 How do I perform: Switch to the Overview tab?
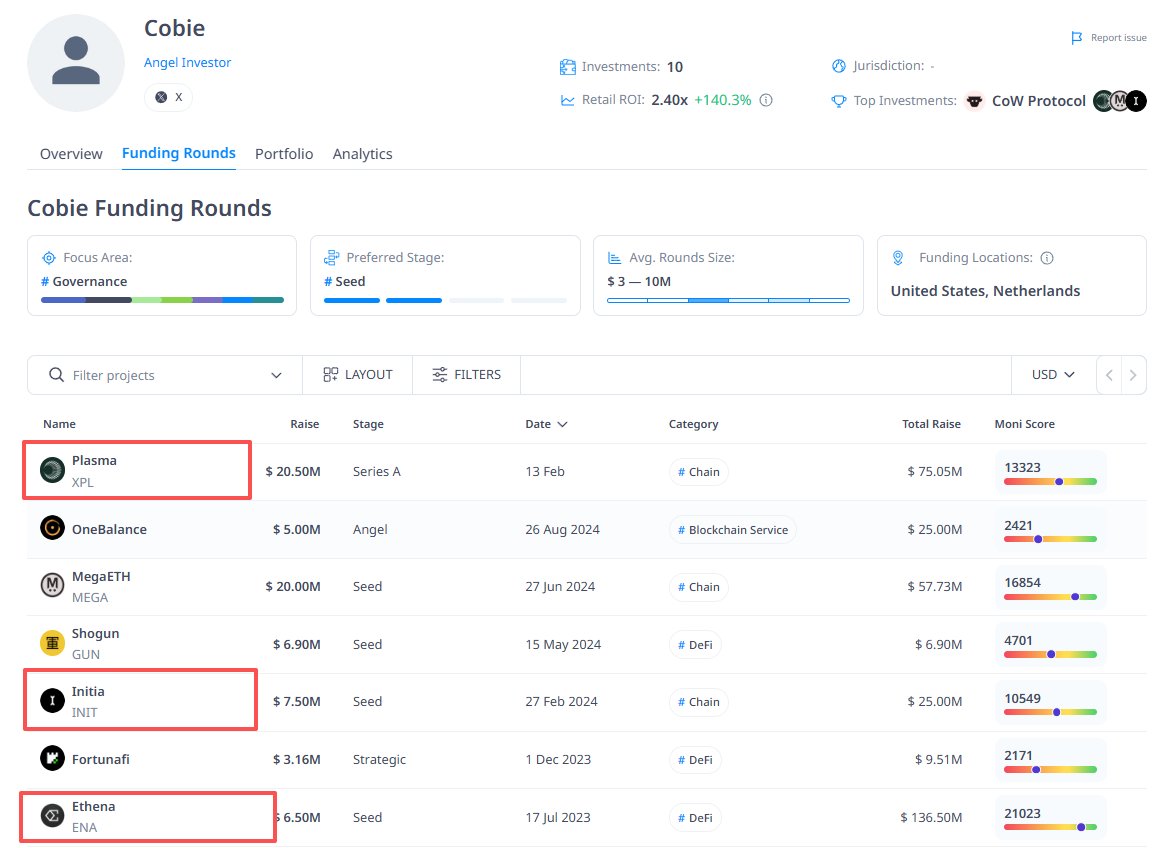tap(71, 154)
